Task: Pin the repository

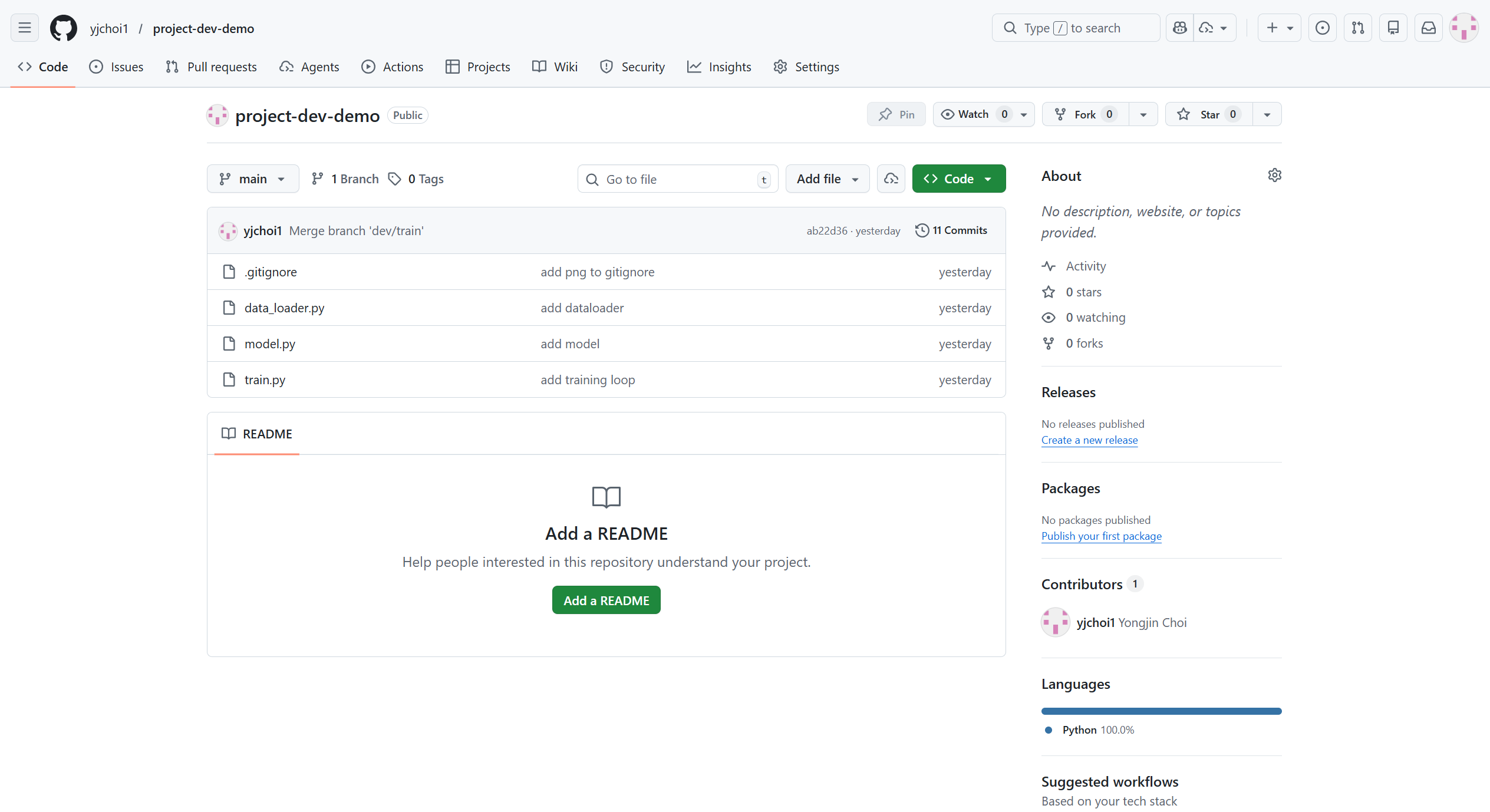Action: click(895, 114)
